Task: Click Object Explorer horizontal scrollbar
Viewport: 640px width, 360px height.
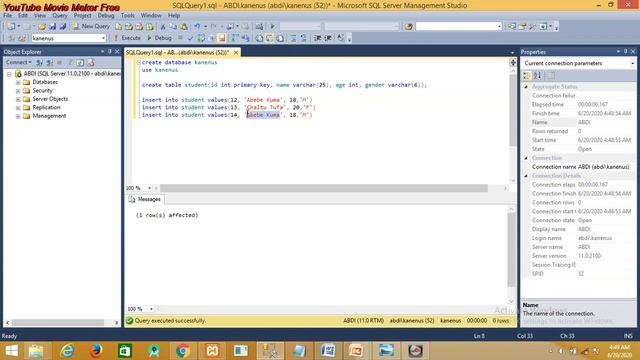Action: 58,322
